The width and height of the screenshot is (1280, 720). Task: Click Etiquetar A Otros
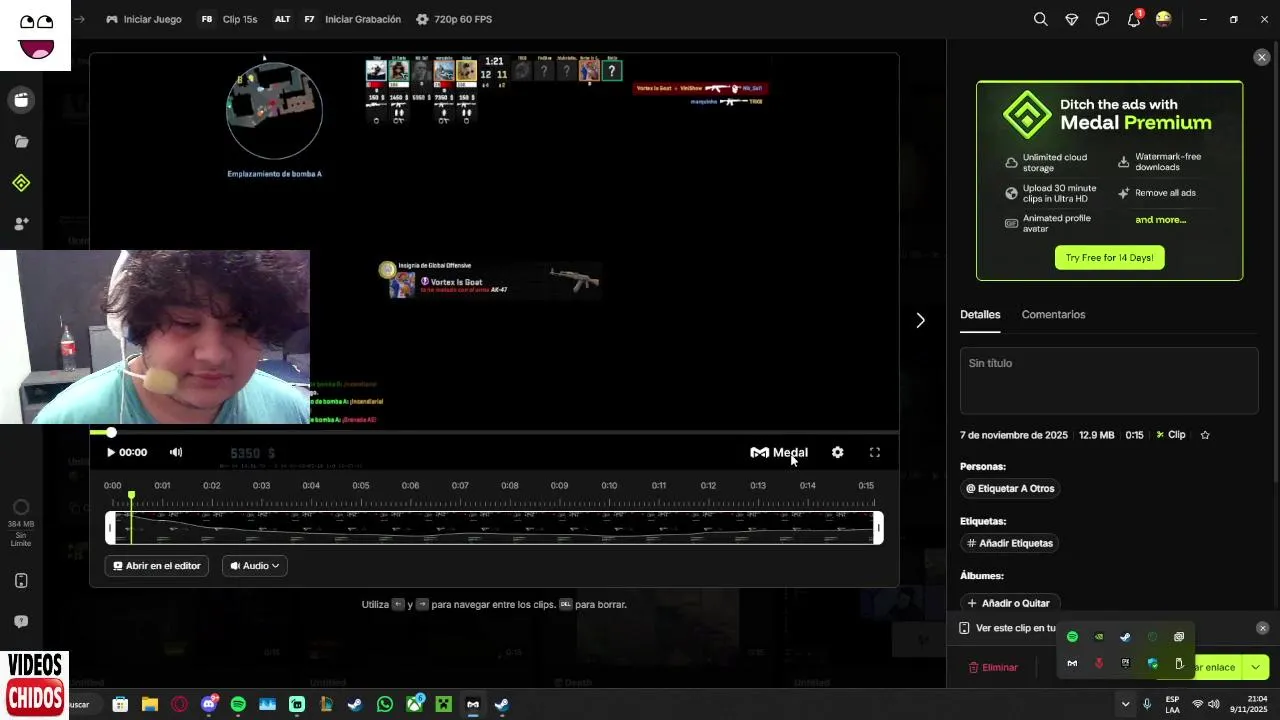coord(1010,488)
